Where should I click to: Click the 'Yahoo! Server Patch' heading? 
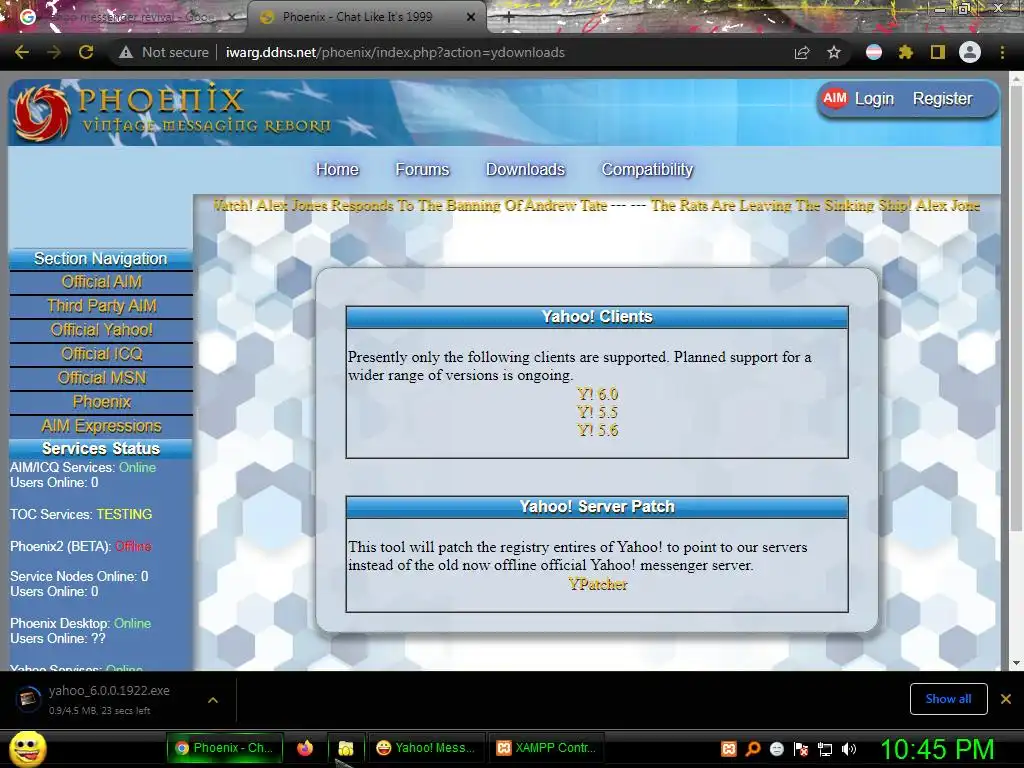tap(597, 507)
